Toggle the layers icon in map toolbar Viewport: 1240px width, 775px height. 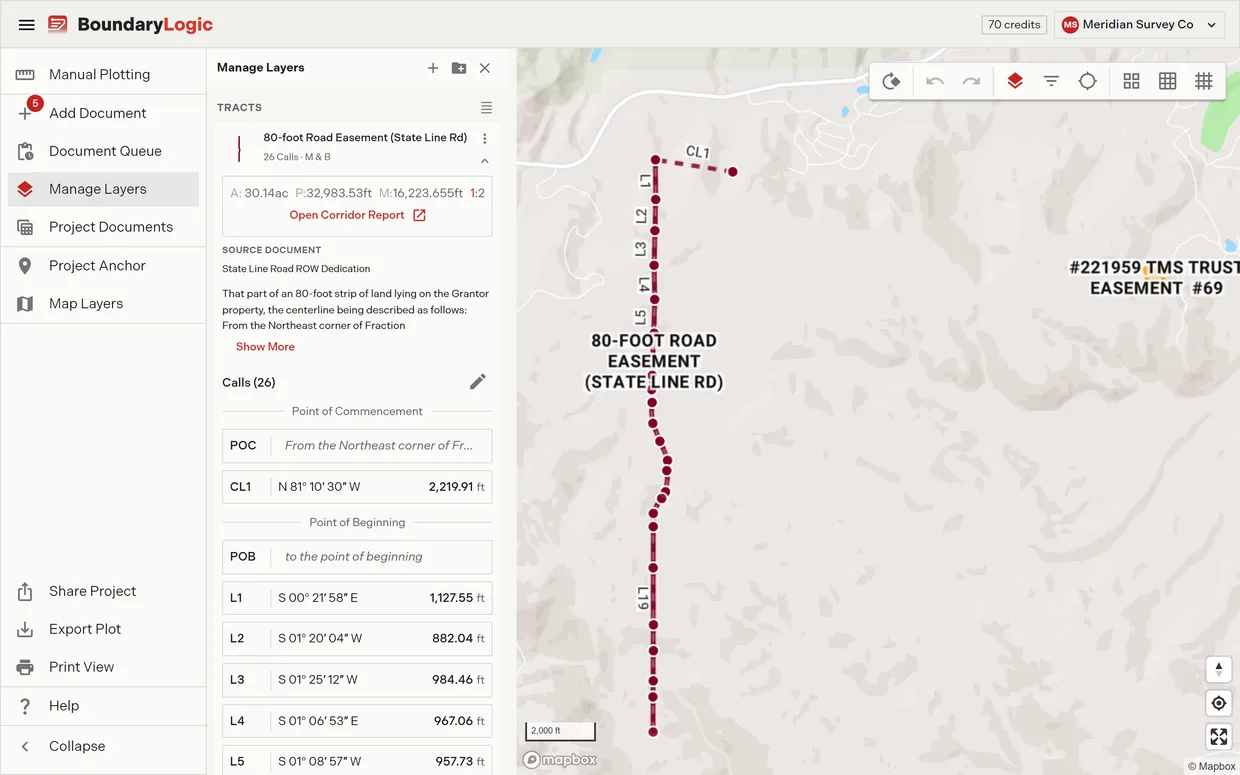click(1015, 81)
